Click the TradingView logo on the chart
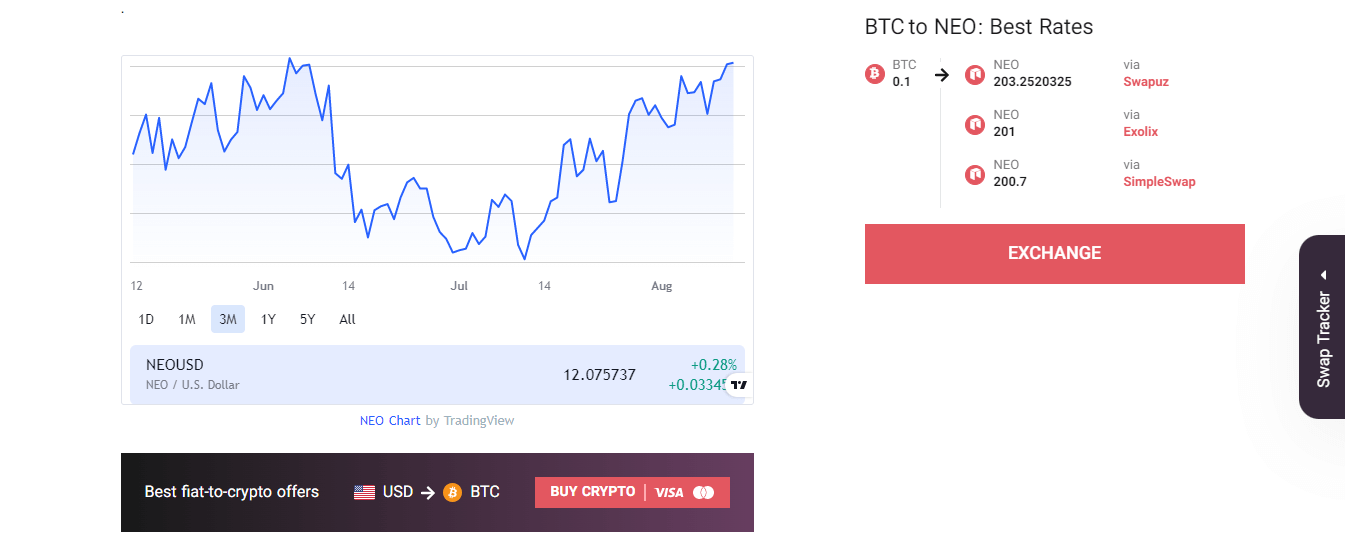This screenshot has height=552, width=1345. [x=739, y=385]
